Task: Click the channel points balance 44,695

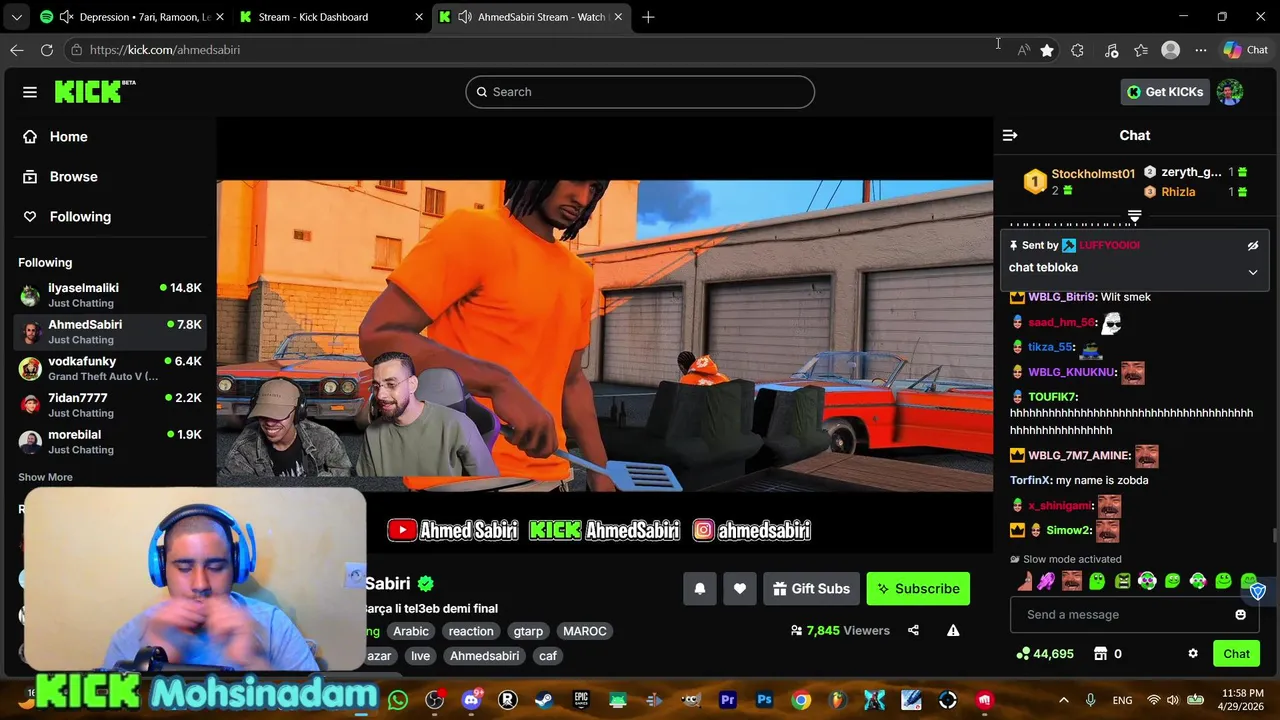Action: [1044, 654]
